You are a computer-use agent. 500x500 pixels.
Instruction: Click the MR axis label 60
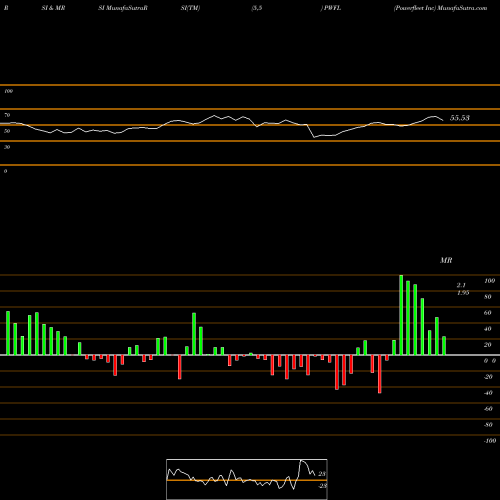(x=487, y=313)
